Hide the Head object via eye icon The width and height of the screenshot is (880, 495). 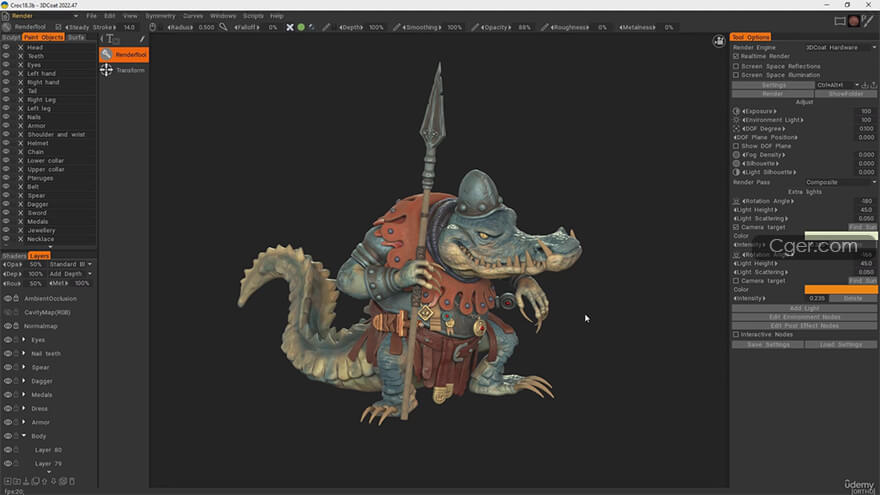pyautogui.click(x=6, y=48)
